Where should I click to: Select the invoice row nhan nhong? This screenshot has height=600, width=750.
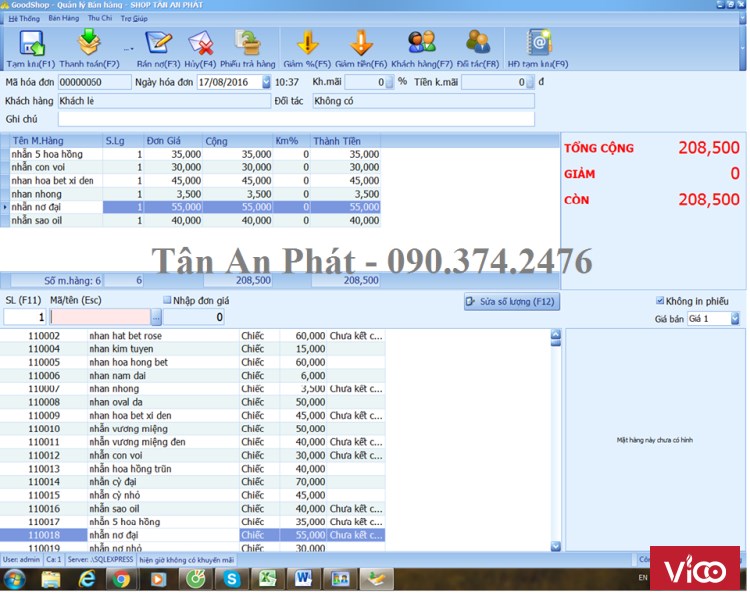[x=195, y=194]
